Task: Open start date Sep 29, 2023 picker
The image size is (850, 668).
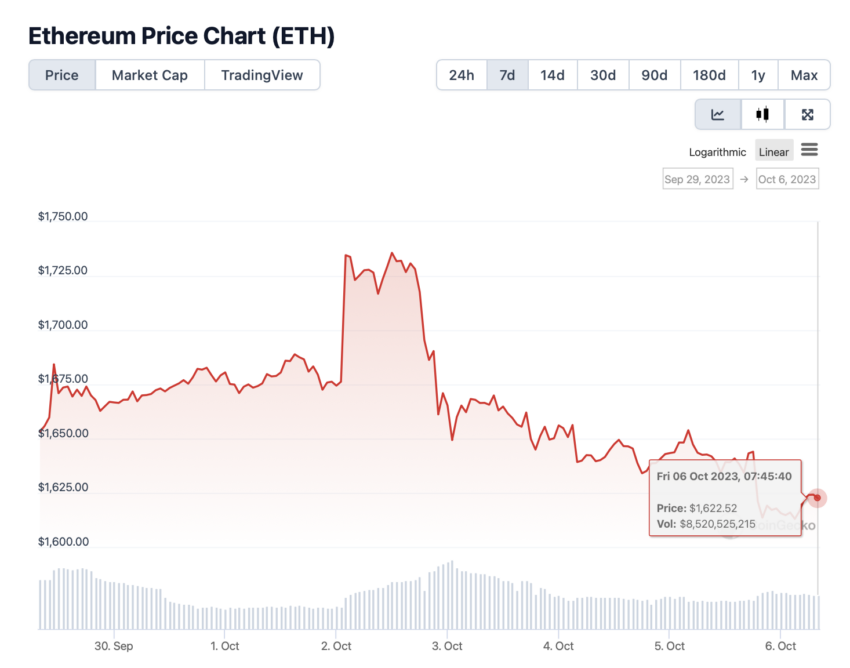Action: 698,179
